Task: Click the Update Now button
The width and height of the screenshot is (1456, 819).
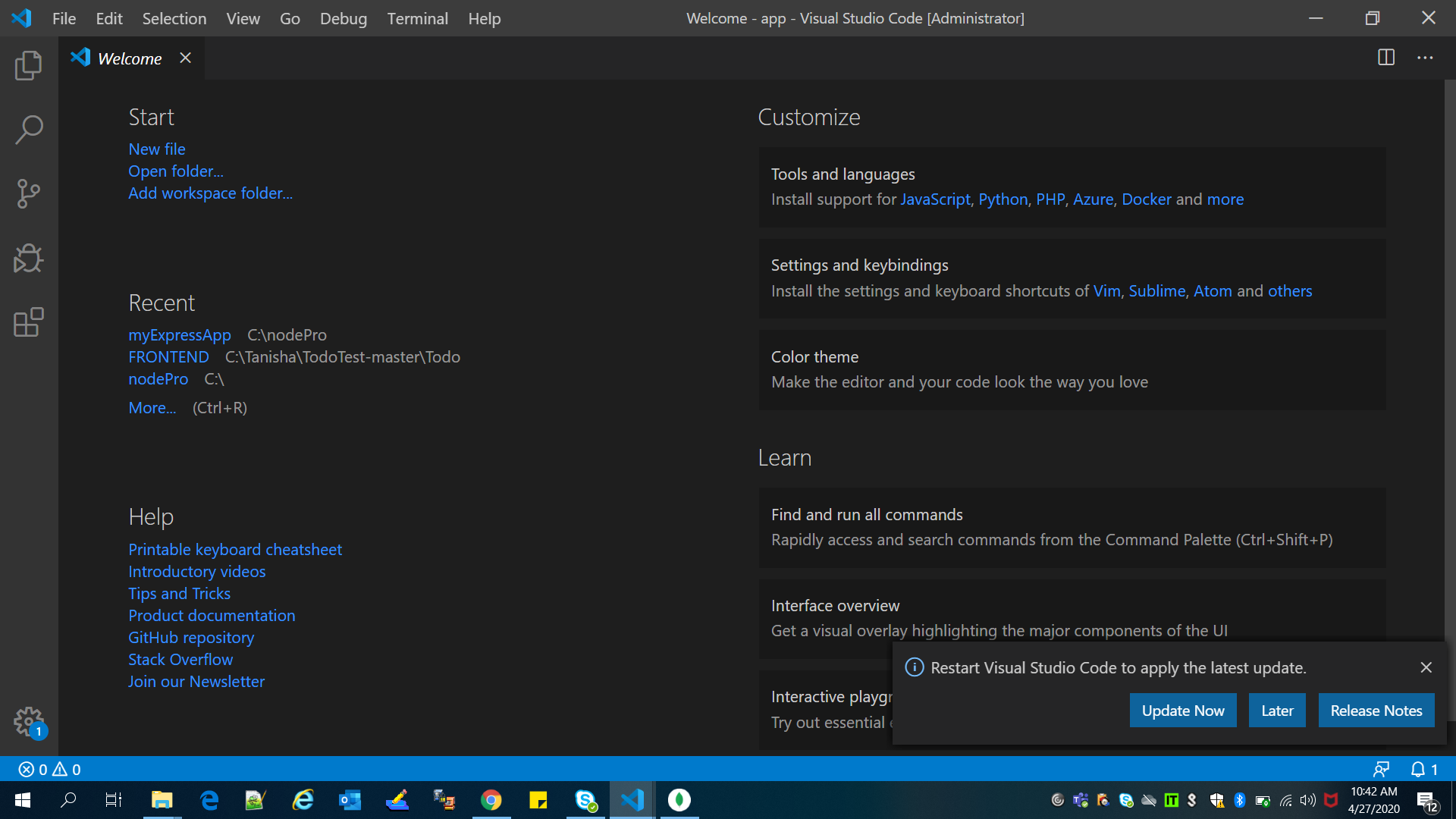Action: tap(1182, 711)
